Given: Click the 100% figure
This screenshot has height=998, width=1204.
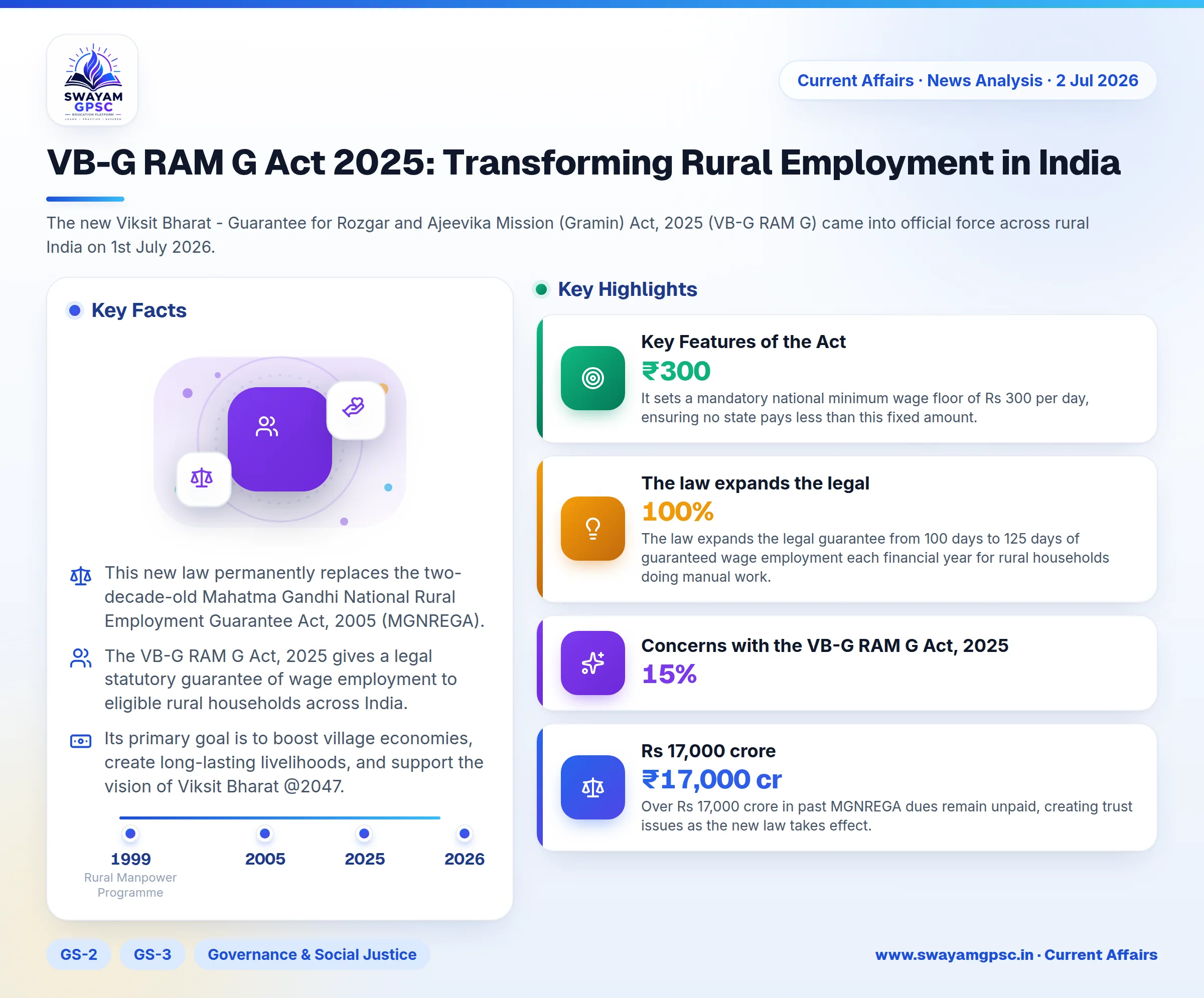Looking at the screenshot, I should pyautogui.click(x=677, y=512).
